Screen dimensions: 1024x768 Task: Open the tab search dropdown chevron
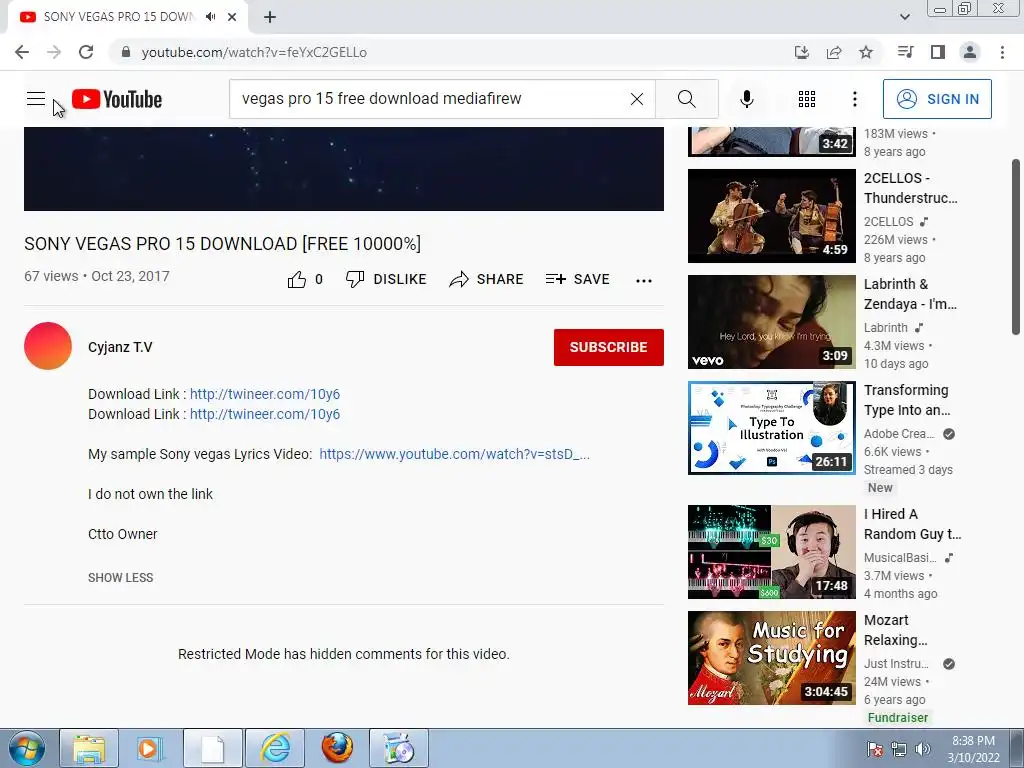click(x=905, y=17)
